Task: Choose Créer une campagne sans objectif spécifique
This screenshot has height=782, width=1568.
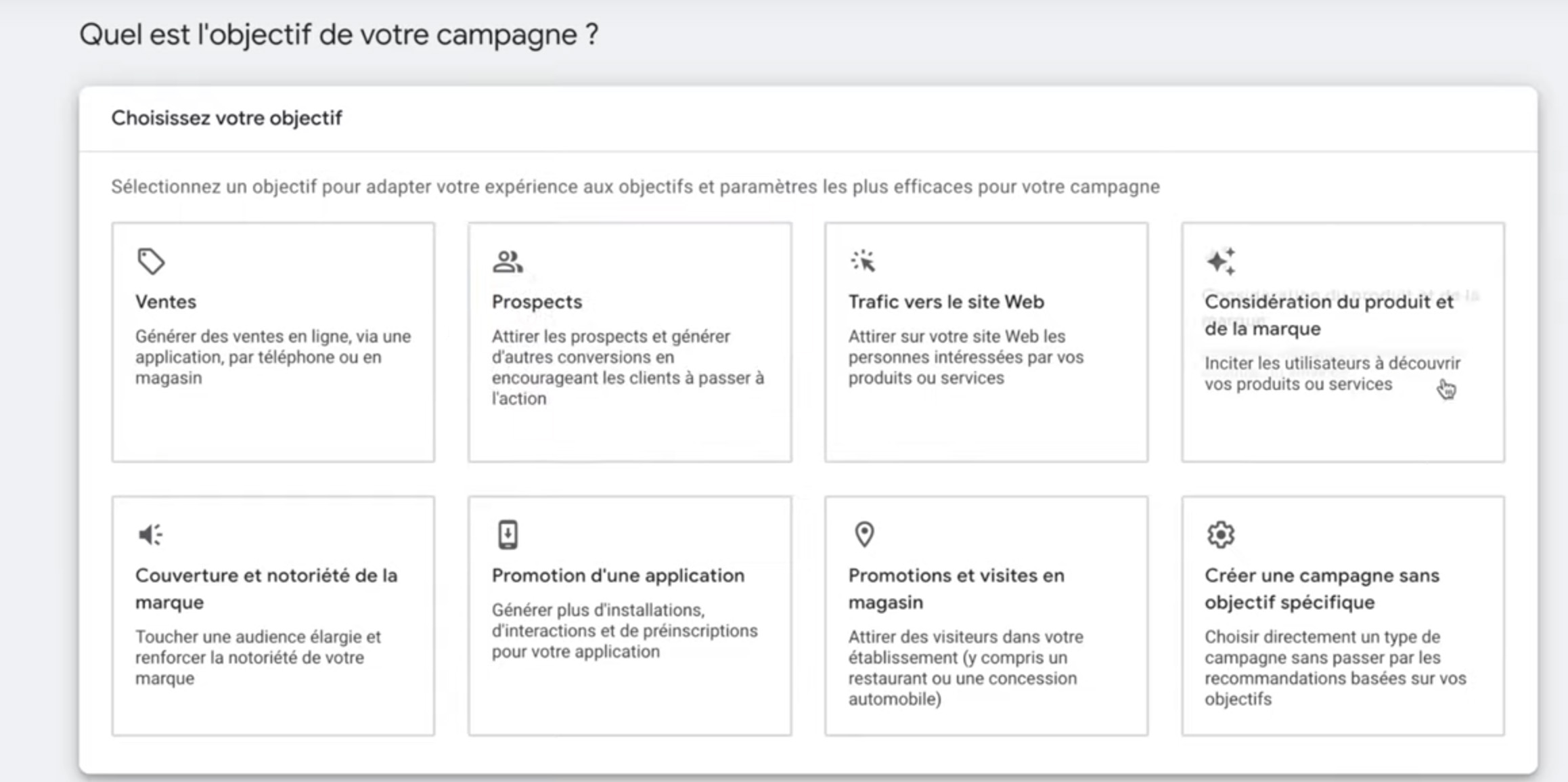Action: pos(1322,588)
